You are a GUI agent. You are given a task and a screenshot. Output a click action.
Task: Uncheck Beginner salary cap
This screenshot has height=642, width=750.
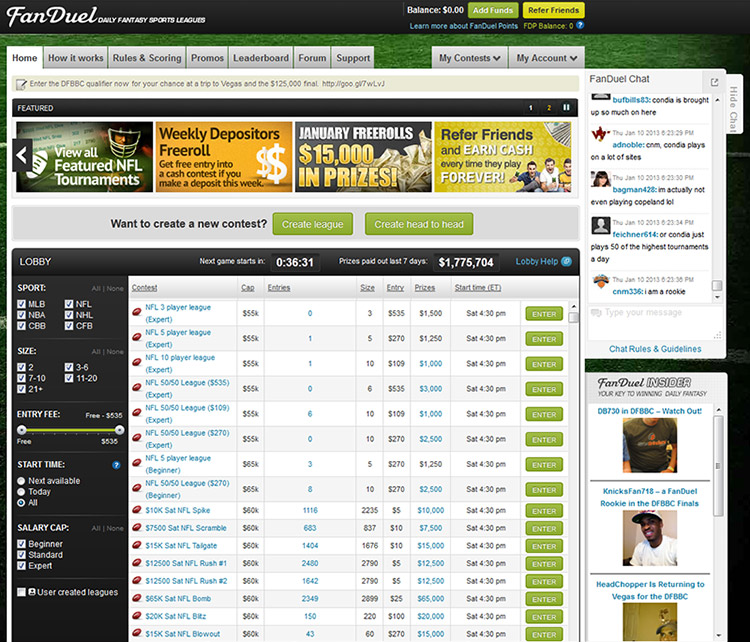click(x=21, y=544)
